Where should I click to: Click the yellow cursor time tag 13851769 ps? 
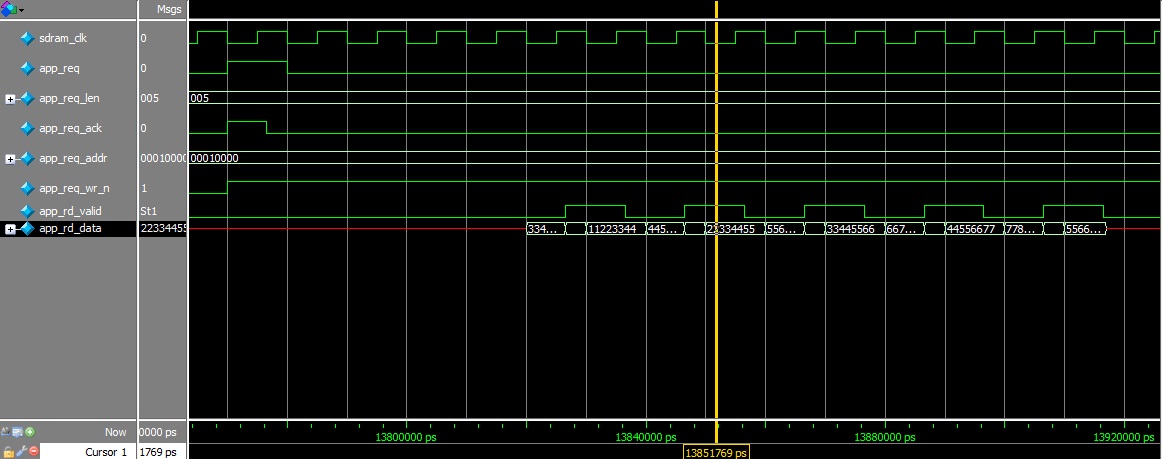[x=716, y=452]
